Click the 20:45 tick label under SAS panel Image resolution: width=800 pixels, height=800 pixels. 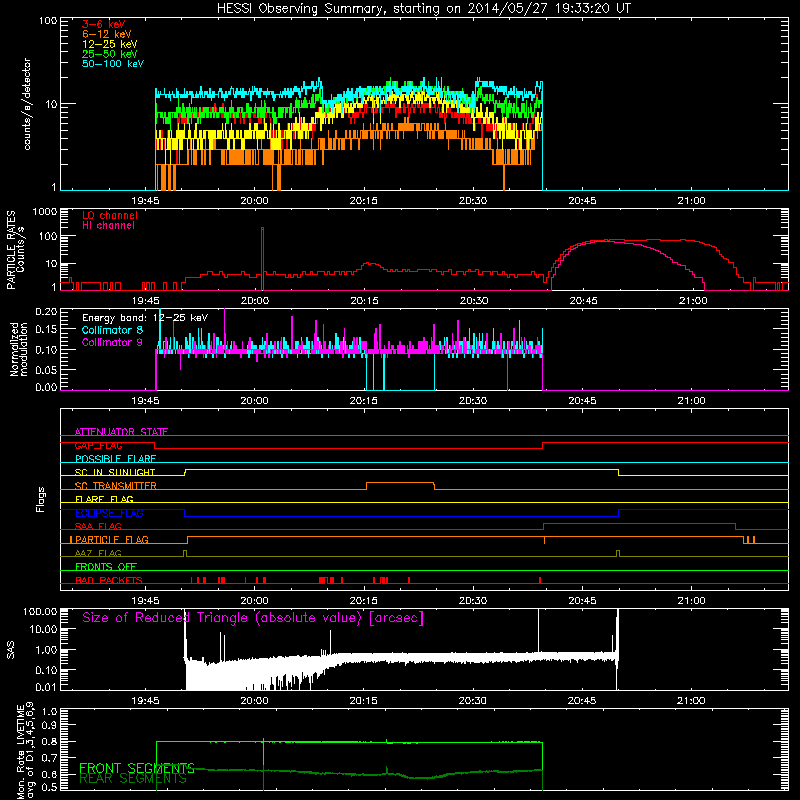(582, 701)
